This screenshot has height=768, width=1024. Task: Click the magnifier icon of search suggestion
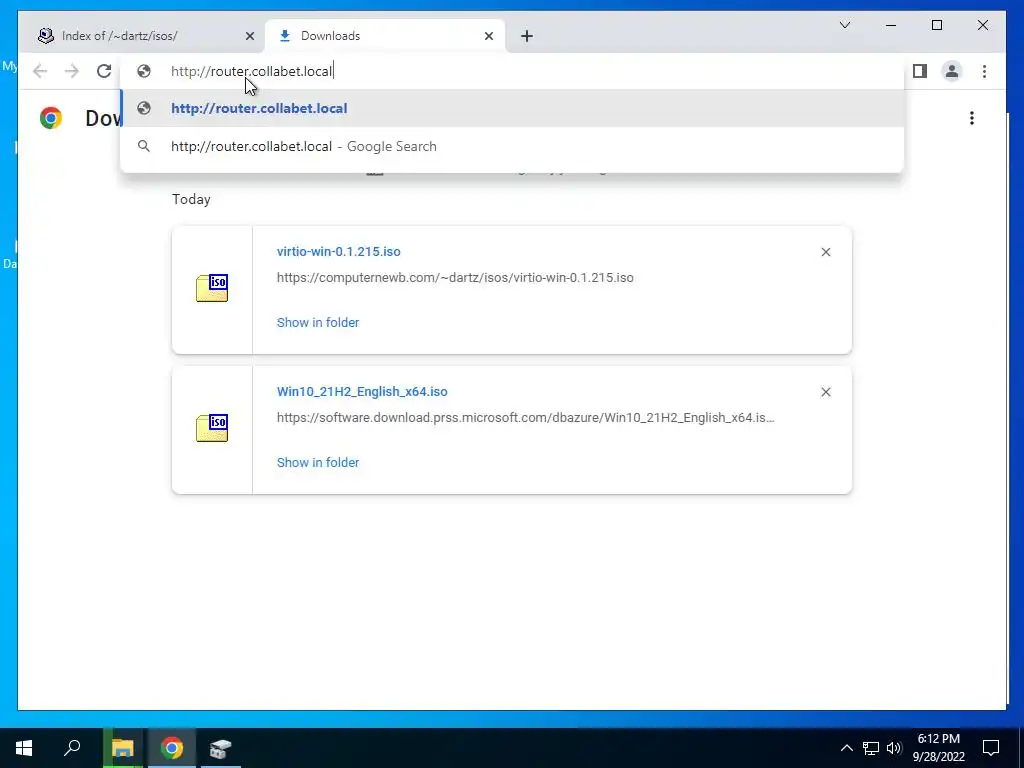point(144,146)
